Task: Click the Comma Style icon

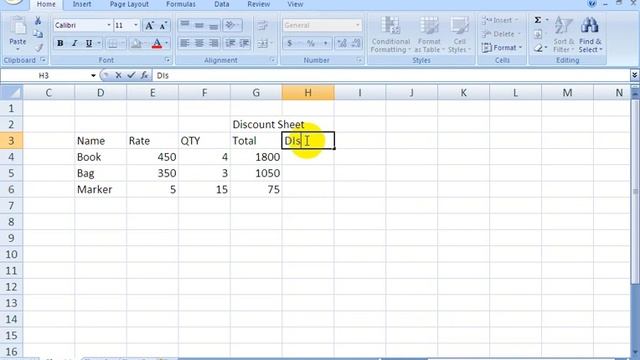Action: click(x=325, y=43)
